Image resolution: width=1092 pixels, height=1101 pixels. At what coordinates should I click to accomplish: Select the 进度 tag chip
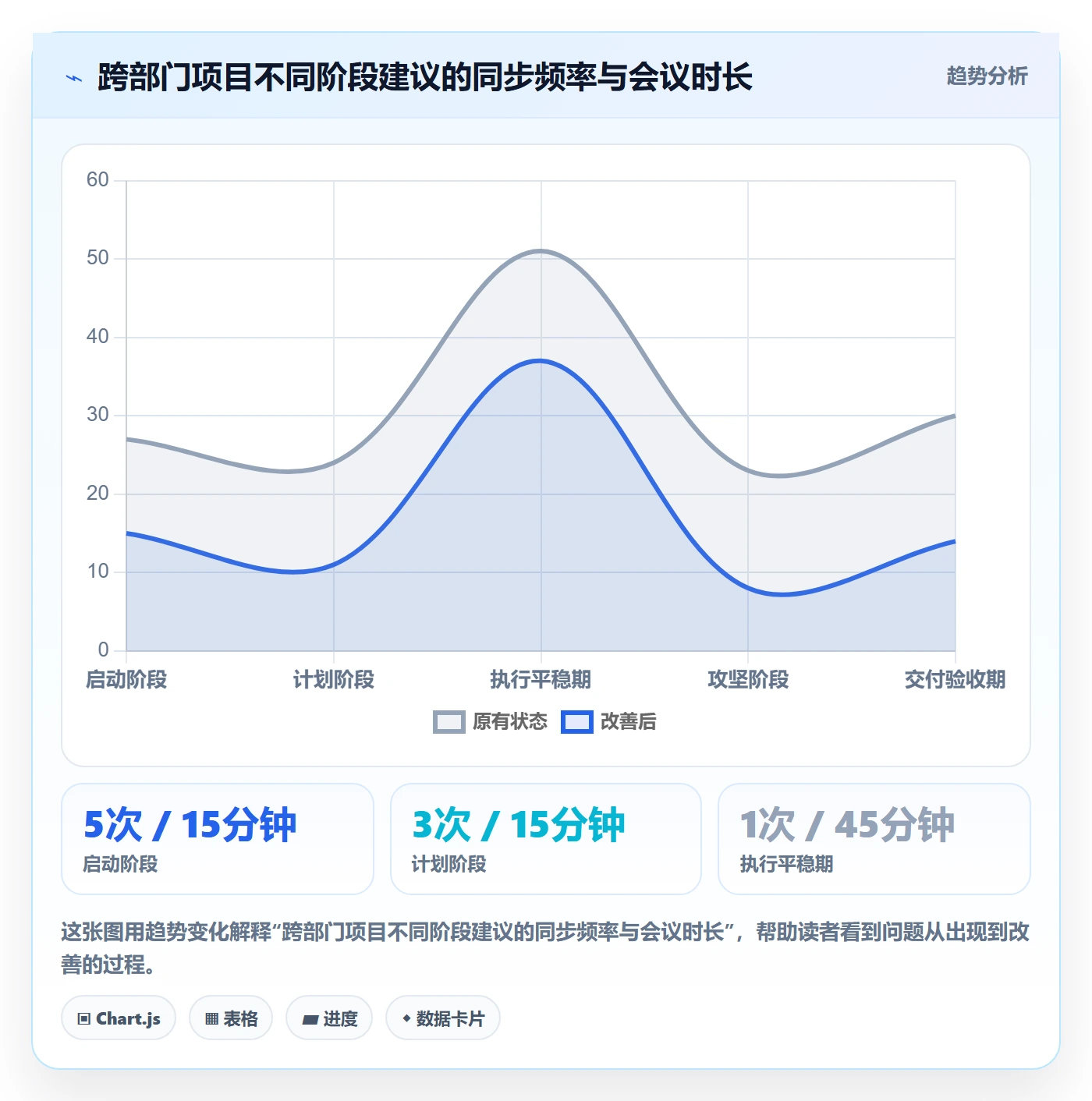coord(329,1018)
